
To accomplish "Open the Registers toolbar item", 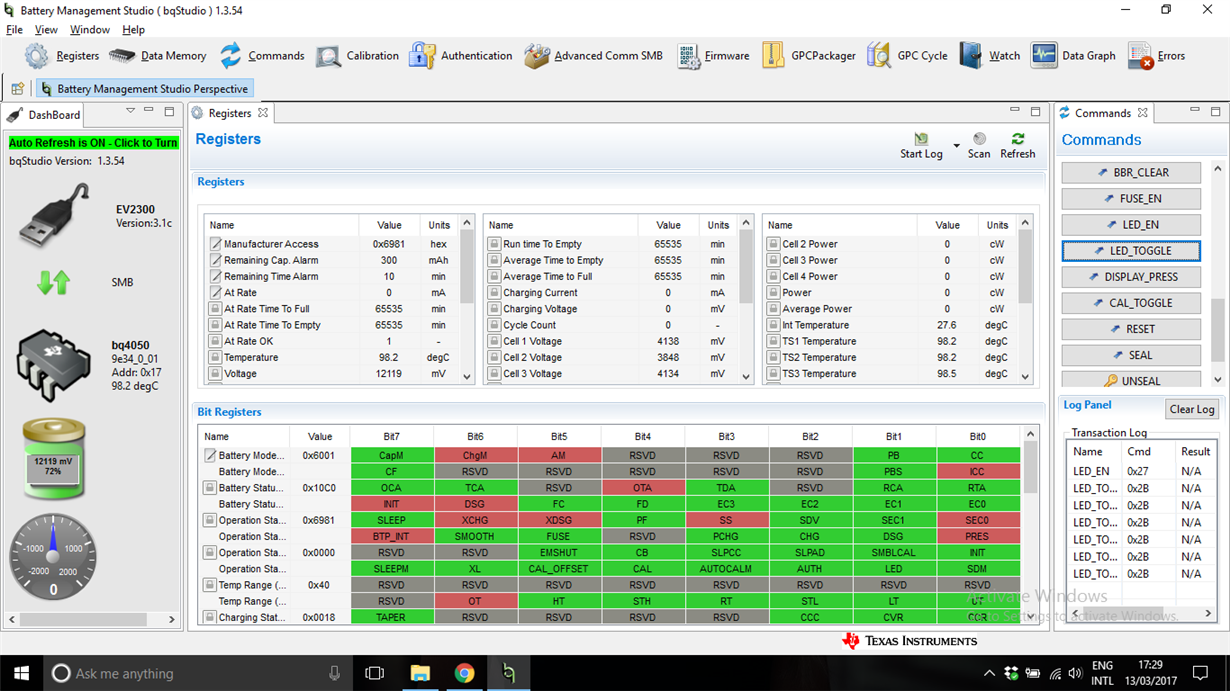I will coord(62,56).
